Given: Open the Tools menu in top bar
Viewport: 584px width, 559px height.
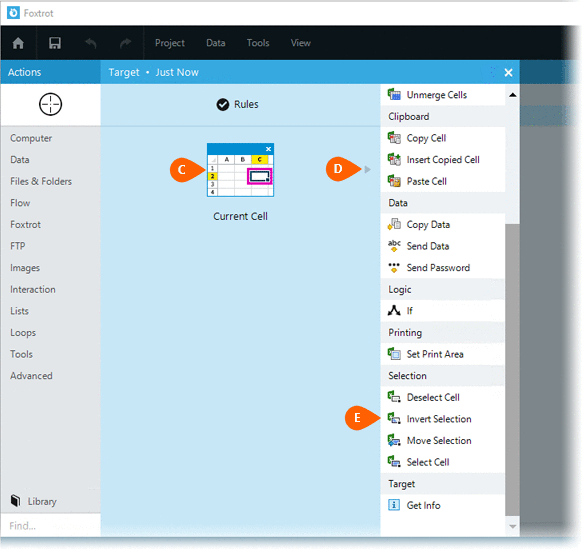Looking at the screenshot, I should click(x=258, y=43).
